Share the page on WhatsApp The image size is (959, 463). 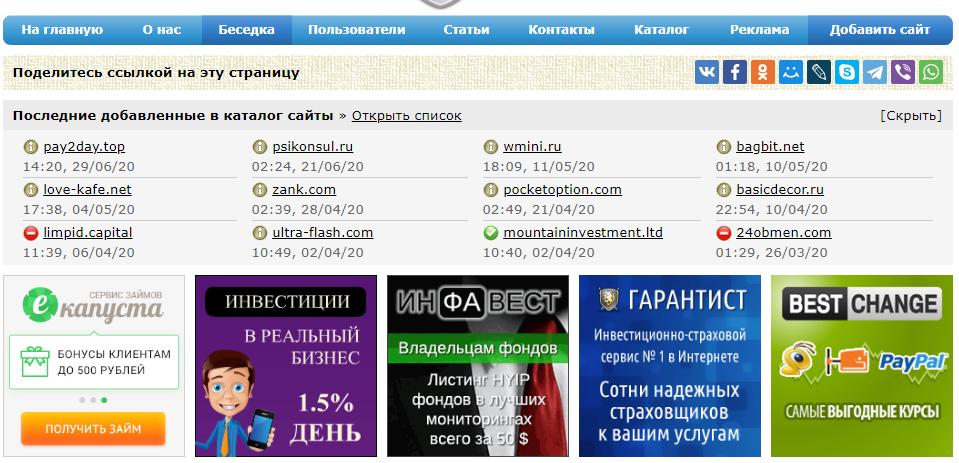pyautogui.click(x=931, y=72)
